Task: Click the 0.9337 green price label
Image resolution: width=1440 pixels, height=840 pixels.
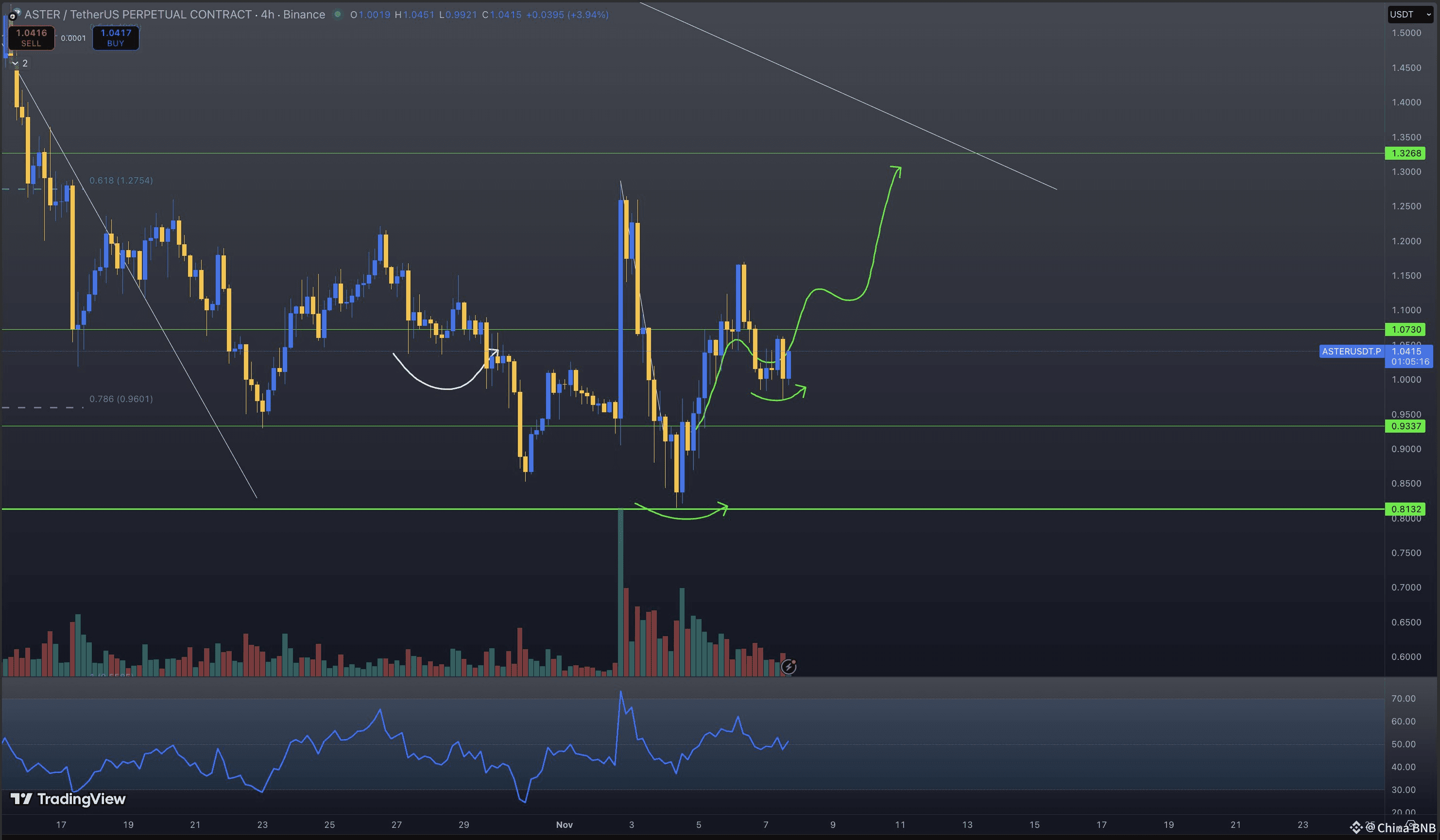Action: point(1405,426)
